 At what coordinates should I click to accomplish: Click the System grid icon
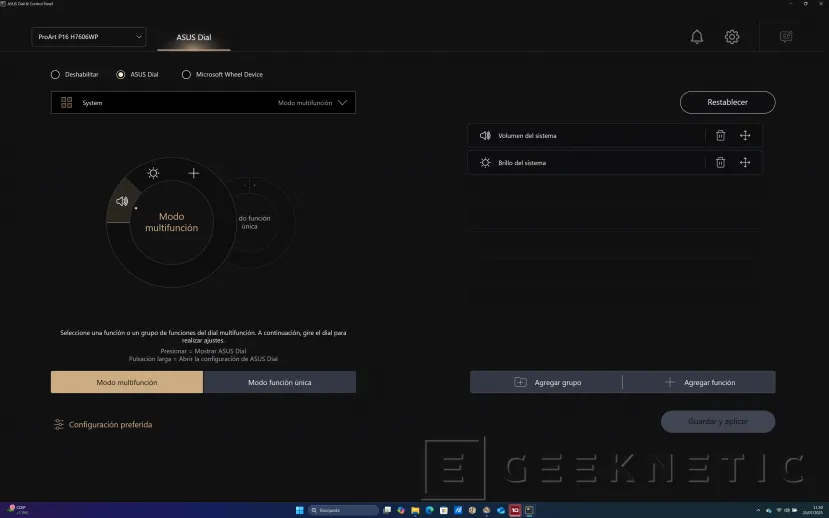coord(67,103)
